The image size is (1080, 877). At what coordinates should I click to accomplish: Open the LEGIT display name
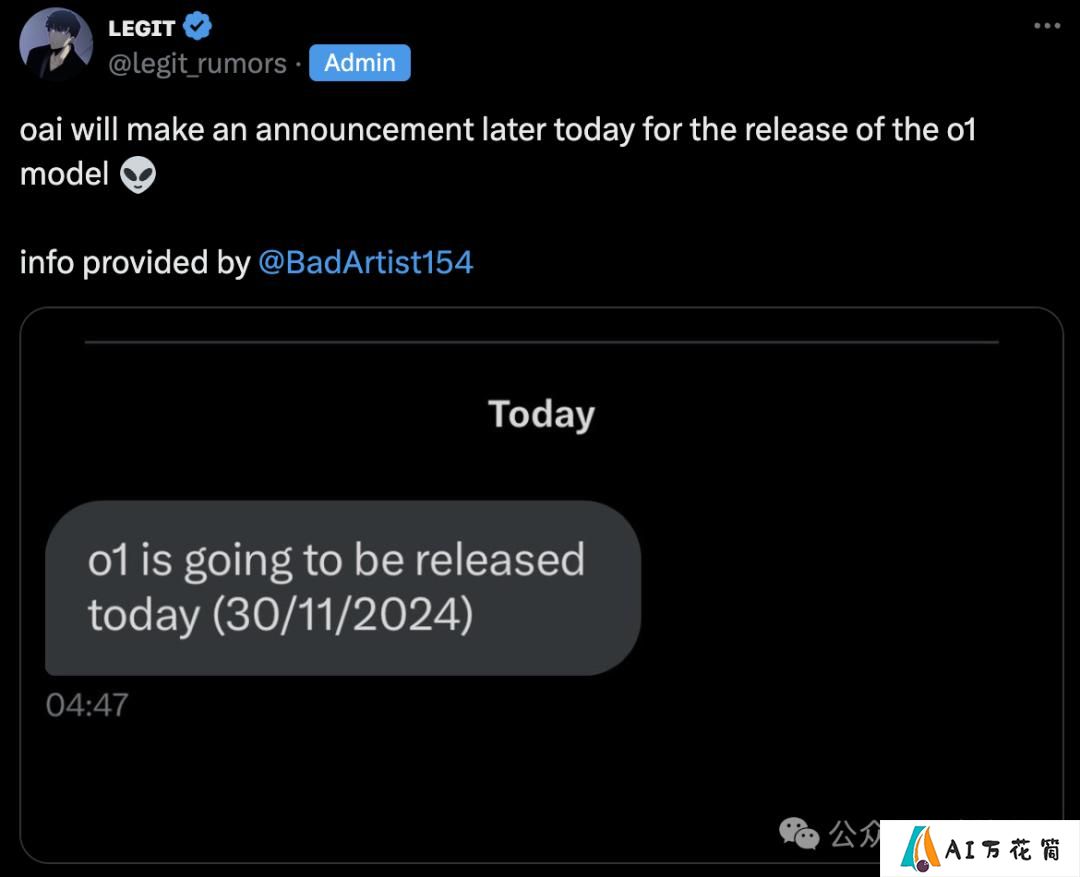click(x=141, y=28)
